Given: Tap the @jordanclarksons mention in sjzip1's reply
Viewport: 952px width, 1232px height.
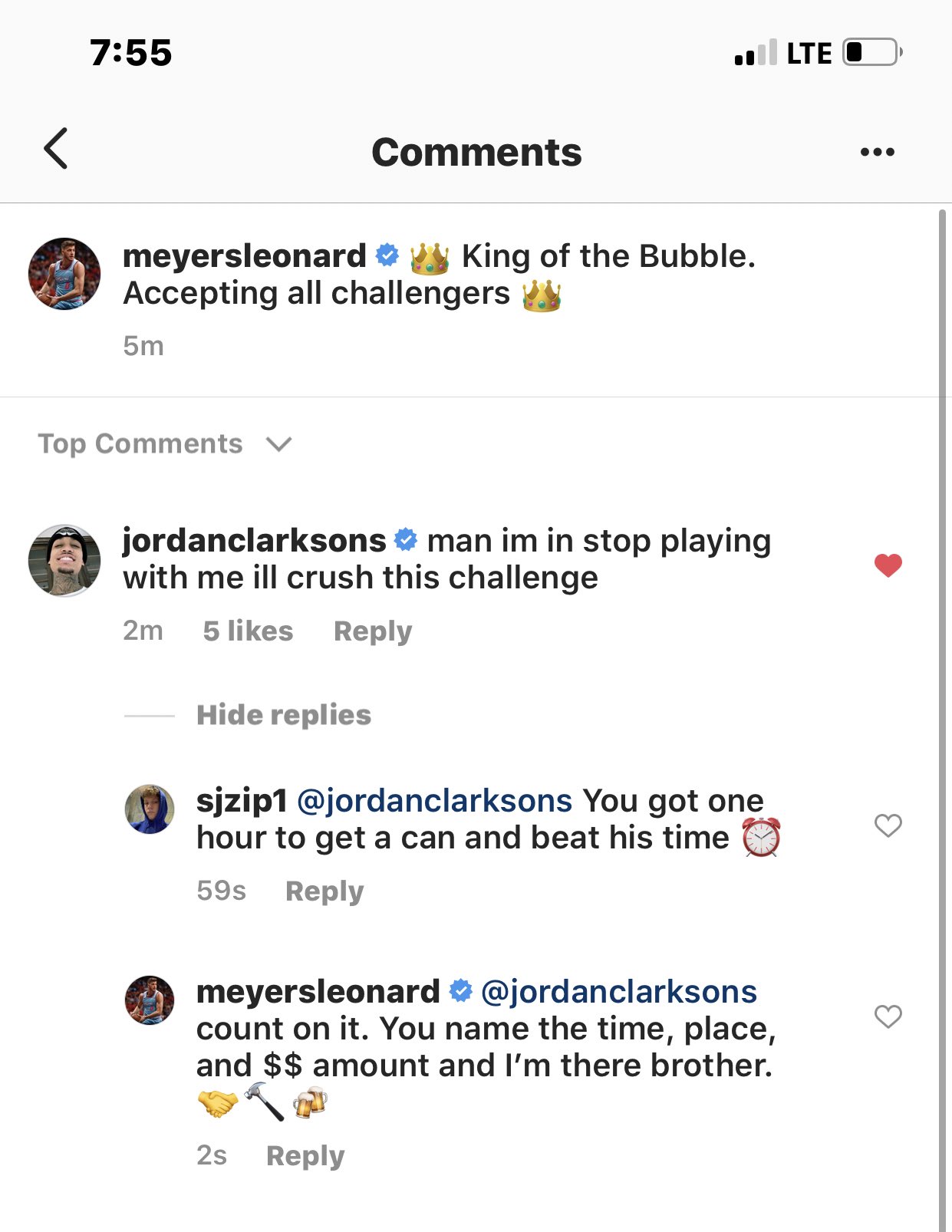Looking at the screenshot, I should [x=434, y=801].
